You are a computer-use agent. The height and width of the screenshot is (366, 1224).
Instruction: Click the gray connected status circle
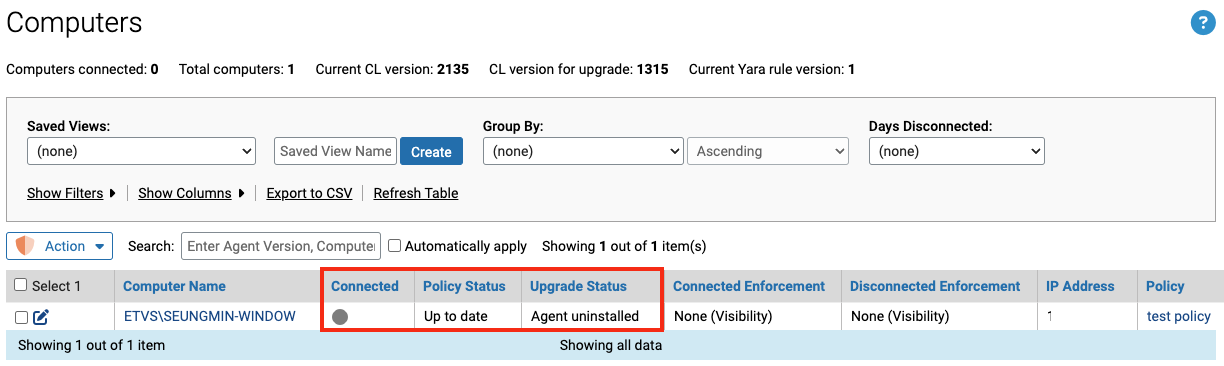click(x=340, y=317)
